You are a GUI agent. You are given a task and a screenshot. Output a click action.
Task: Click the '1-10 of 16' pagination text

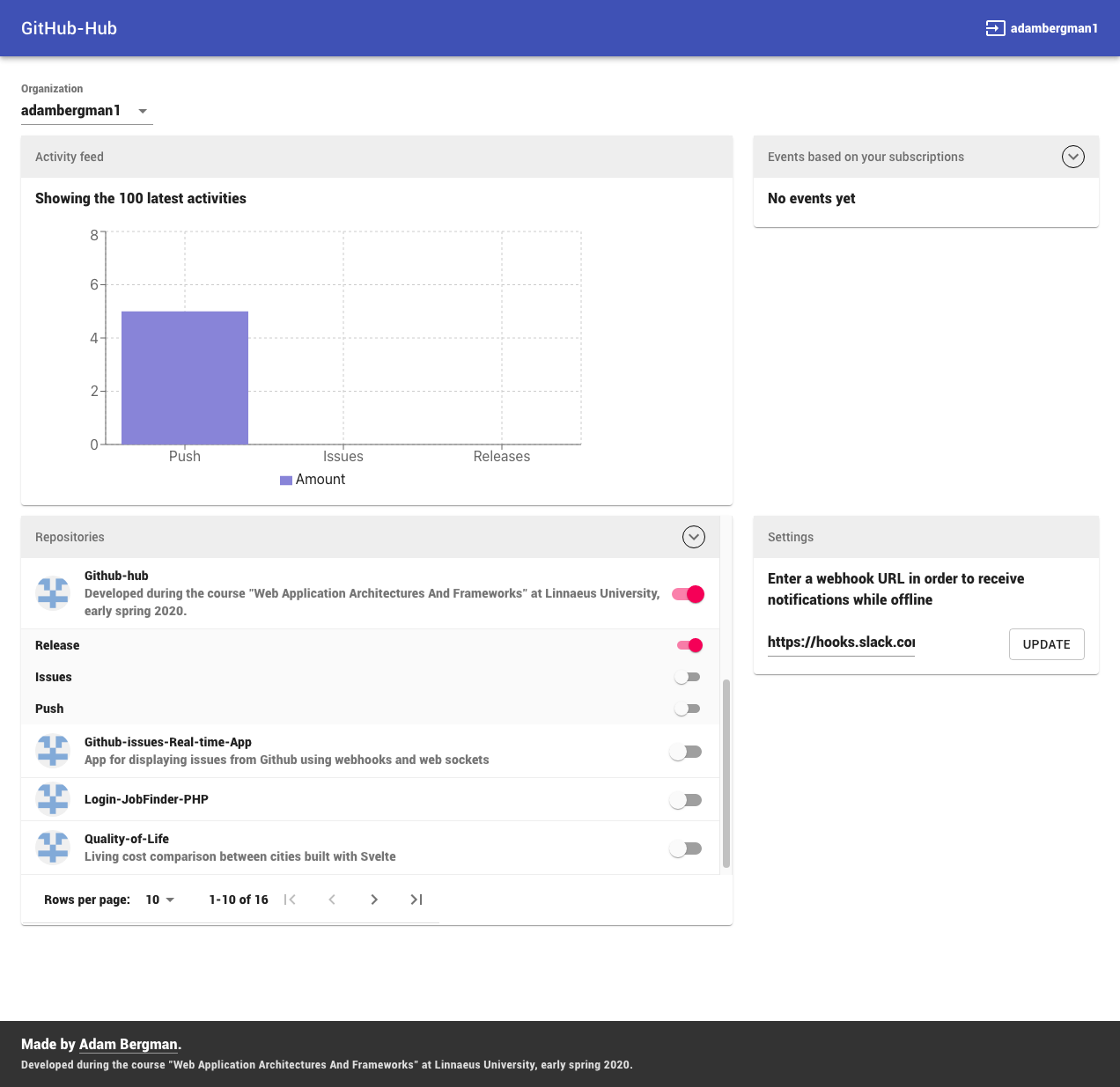pos(239,900)
